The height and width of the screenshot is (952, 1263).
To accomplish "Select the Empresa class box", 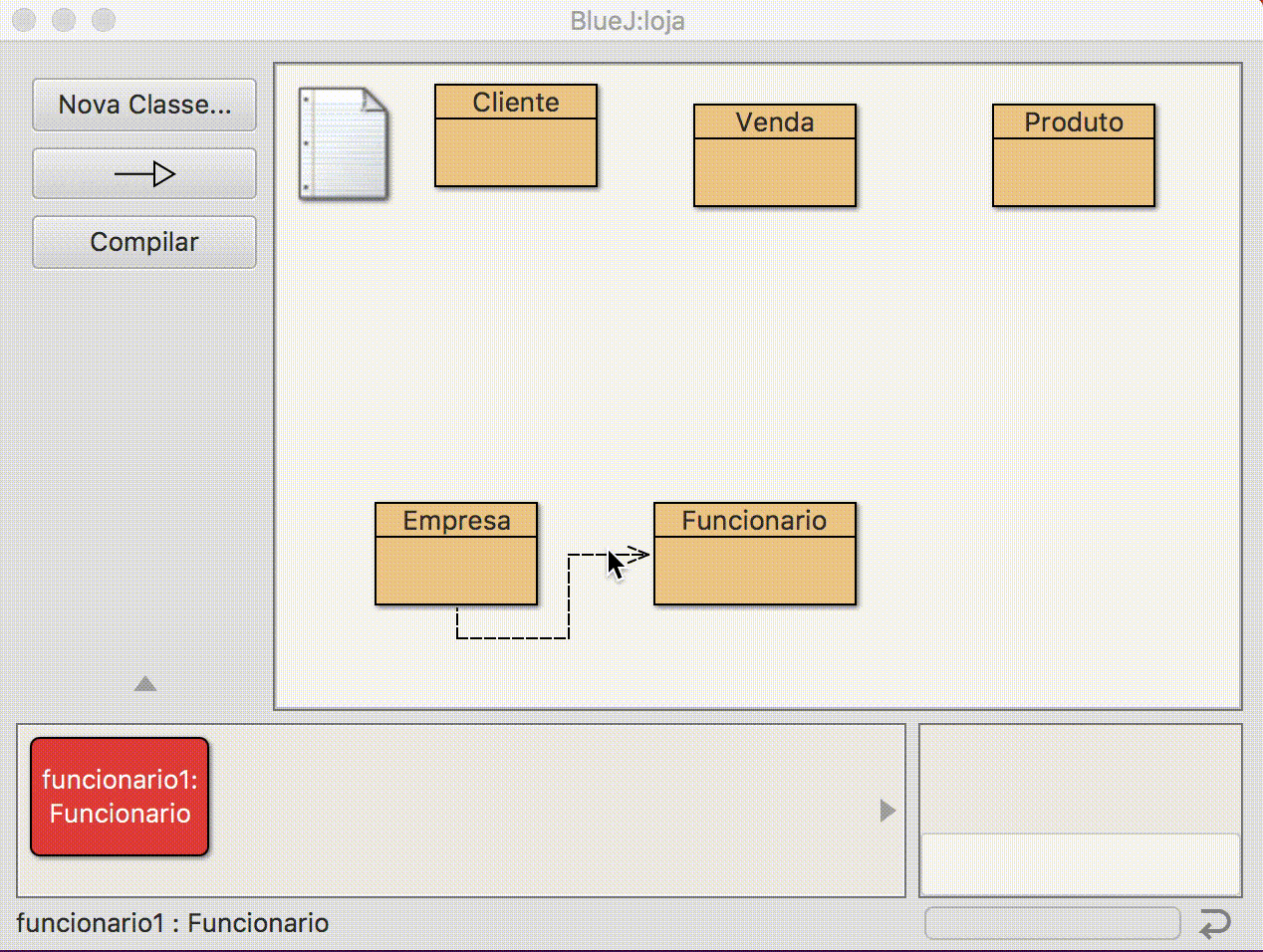I will click(x=455, y=555).
